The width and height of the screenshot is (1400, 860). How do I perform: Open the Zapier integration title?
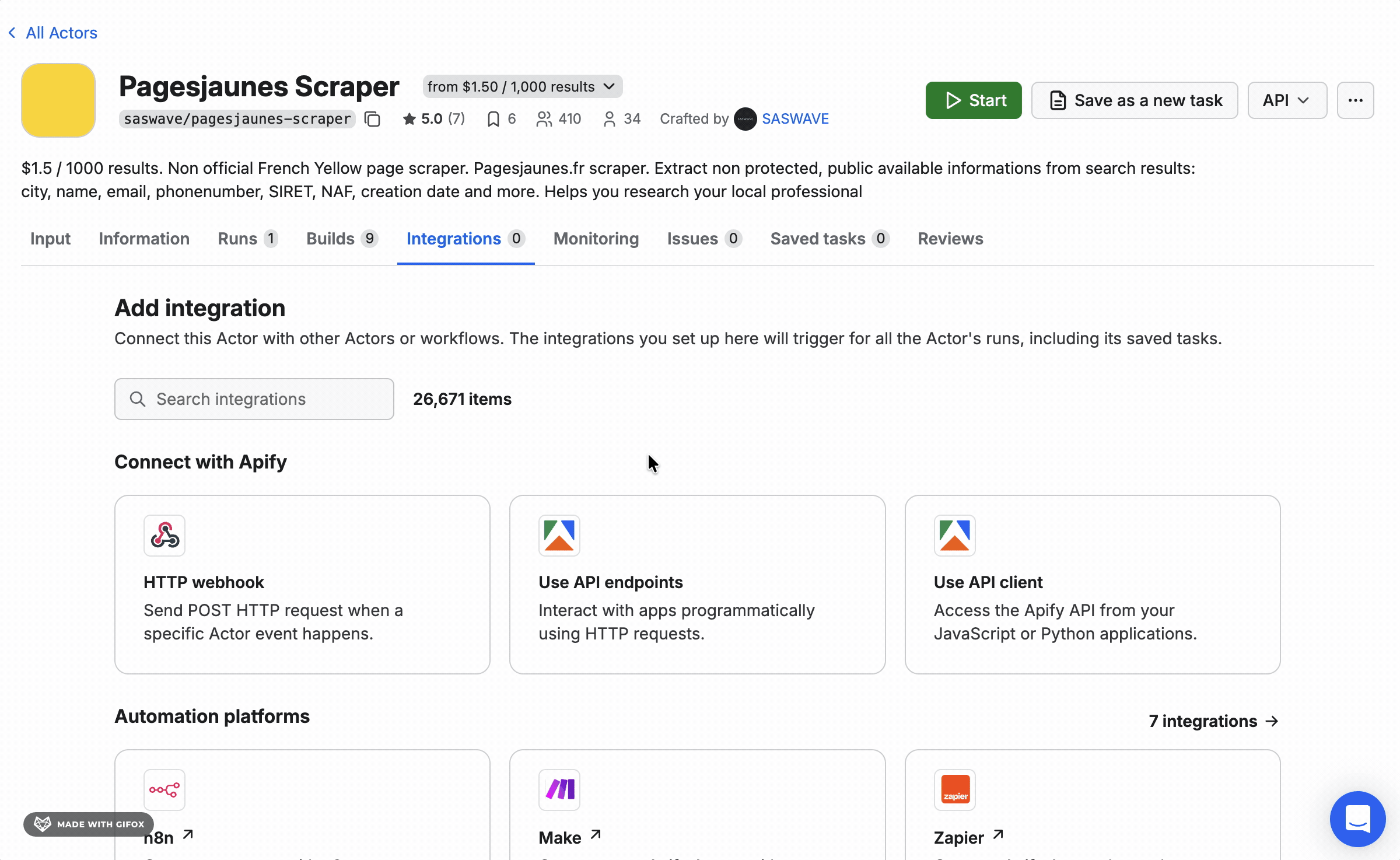[959, 838]
